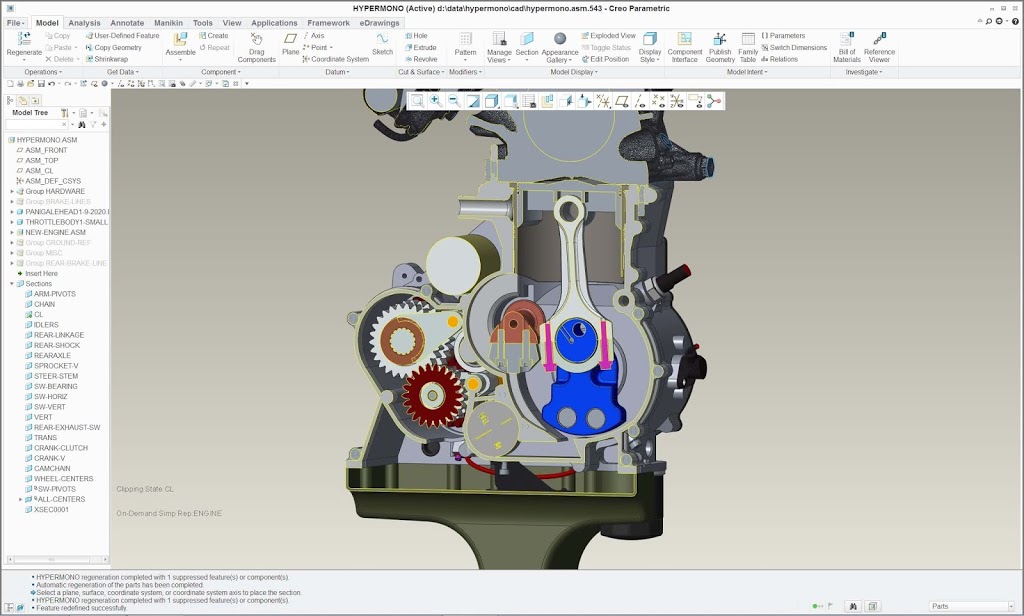Toggle the Switch Dimensions option
Viewport: 1024px width, 616px height.
pyautogui.click(x=794, y=47)
